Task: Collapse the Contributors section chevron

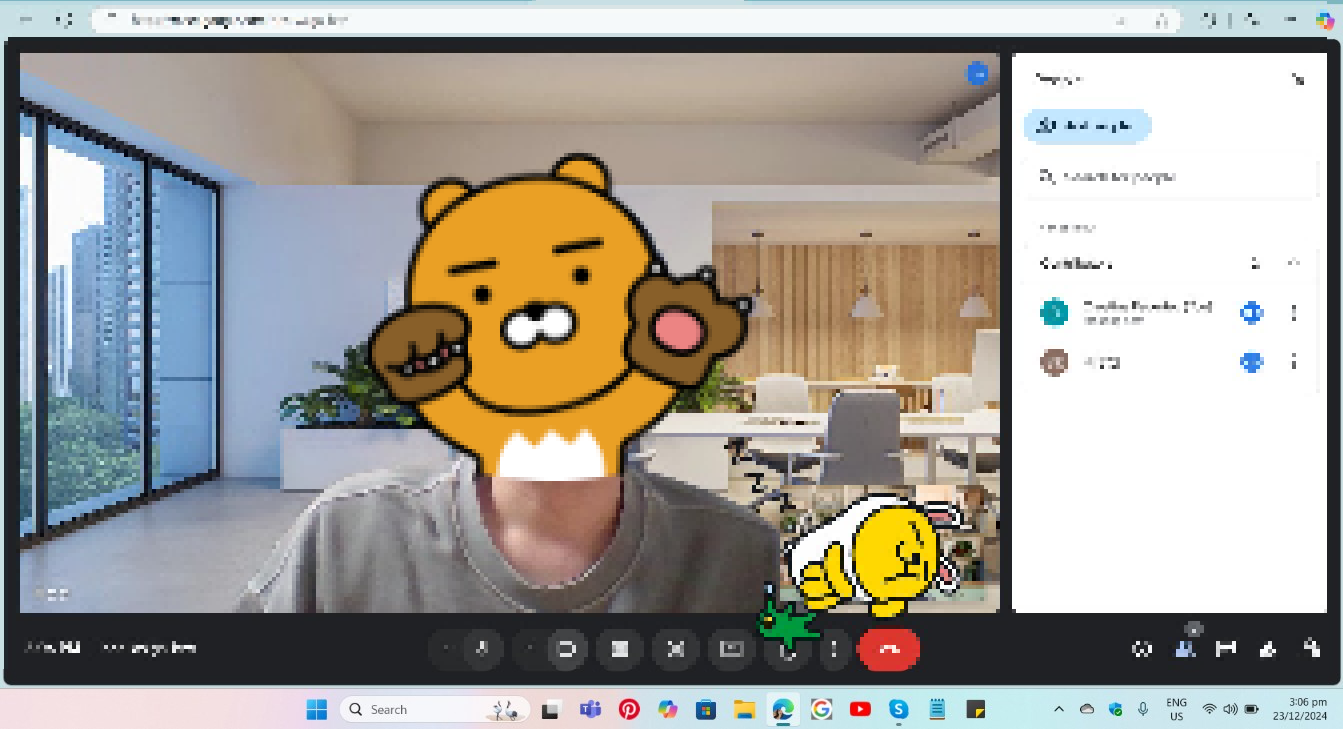Action: pyautogui.click(x=1293, y=263)
